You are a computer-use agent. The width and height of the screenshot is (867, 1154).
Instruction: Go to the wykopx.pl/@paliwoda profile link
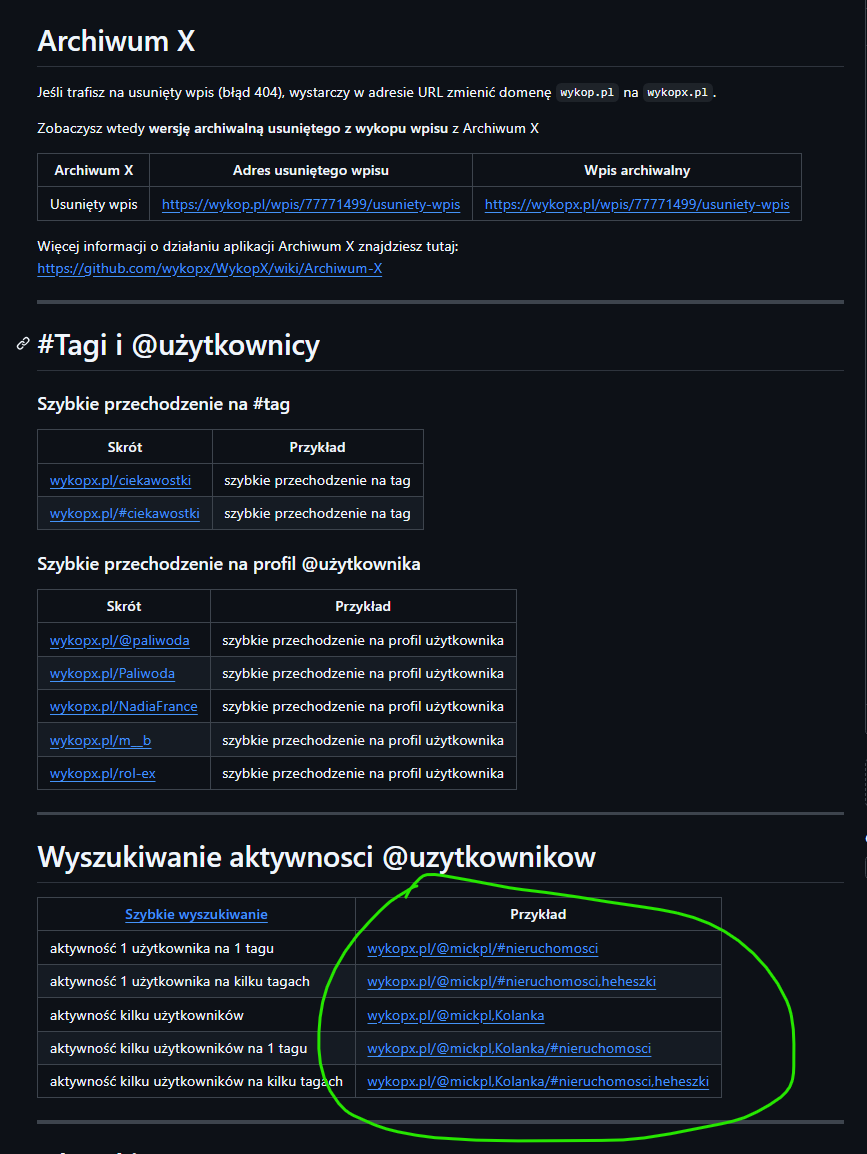pyautogui.click(x=119, y=640)
